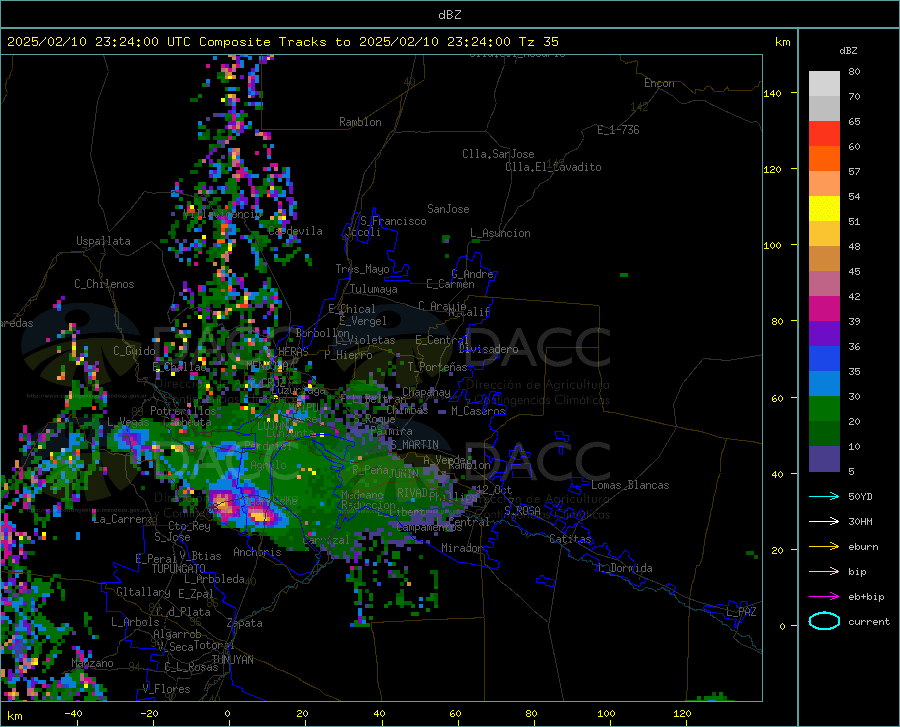Click the 'Capdevila' map label
Viewport: 900px width, 727px height.
295,231
